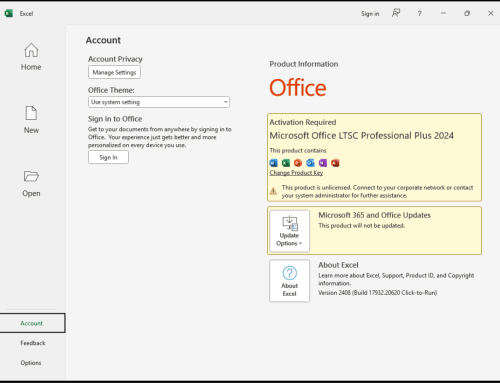Minimize the Excel window
The width and height of the screenshot is (500, 383).
tap(443, 13)
